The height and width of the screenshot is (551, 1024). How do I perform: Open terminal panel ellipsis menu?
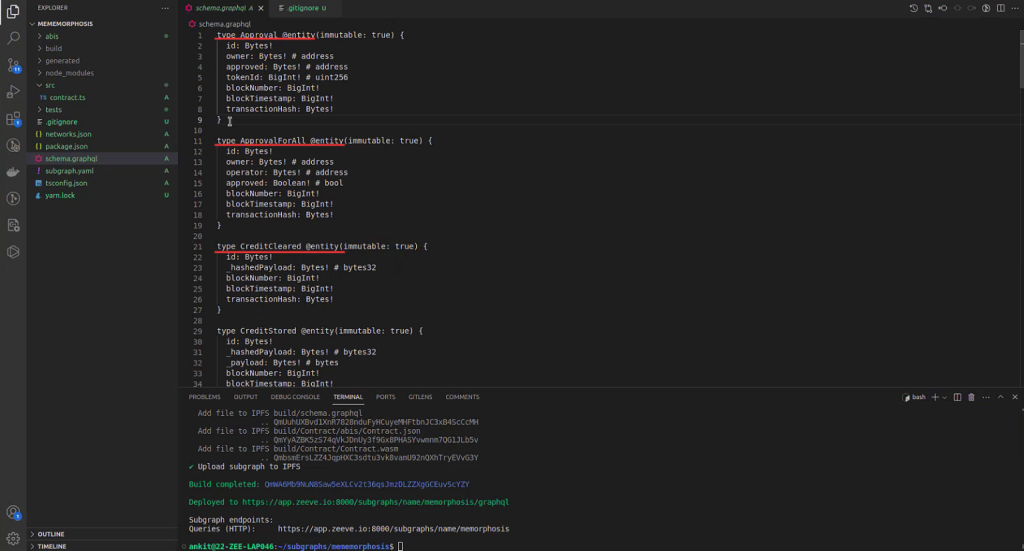(x=986, y=397)
